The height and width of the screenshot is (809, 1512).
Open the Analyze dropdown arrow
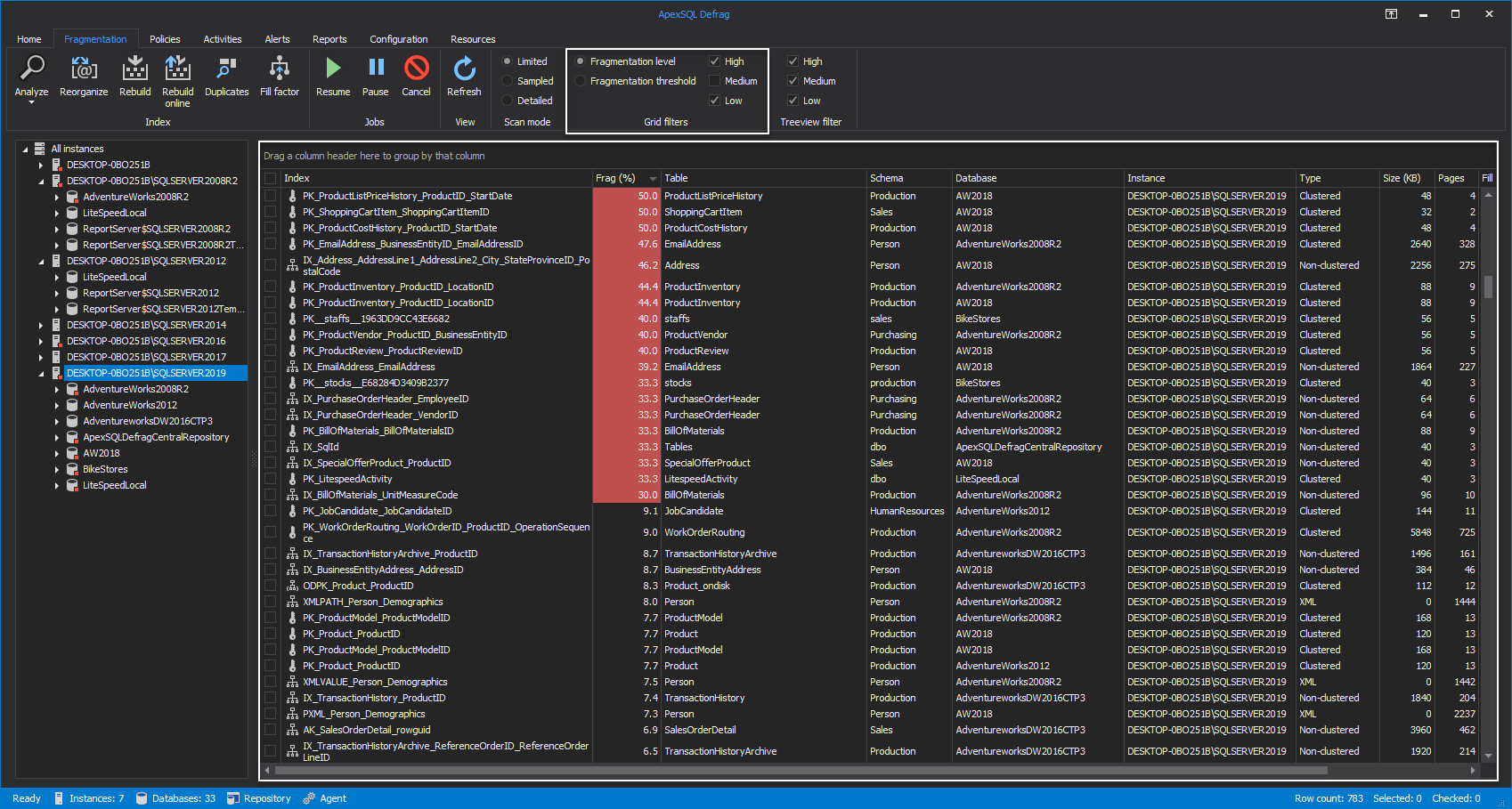(32, 102)
